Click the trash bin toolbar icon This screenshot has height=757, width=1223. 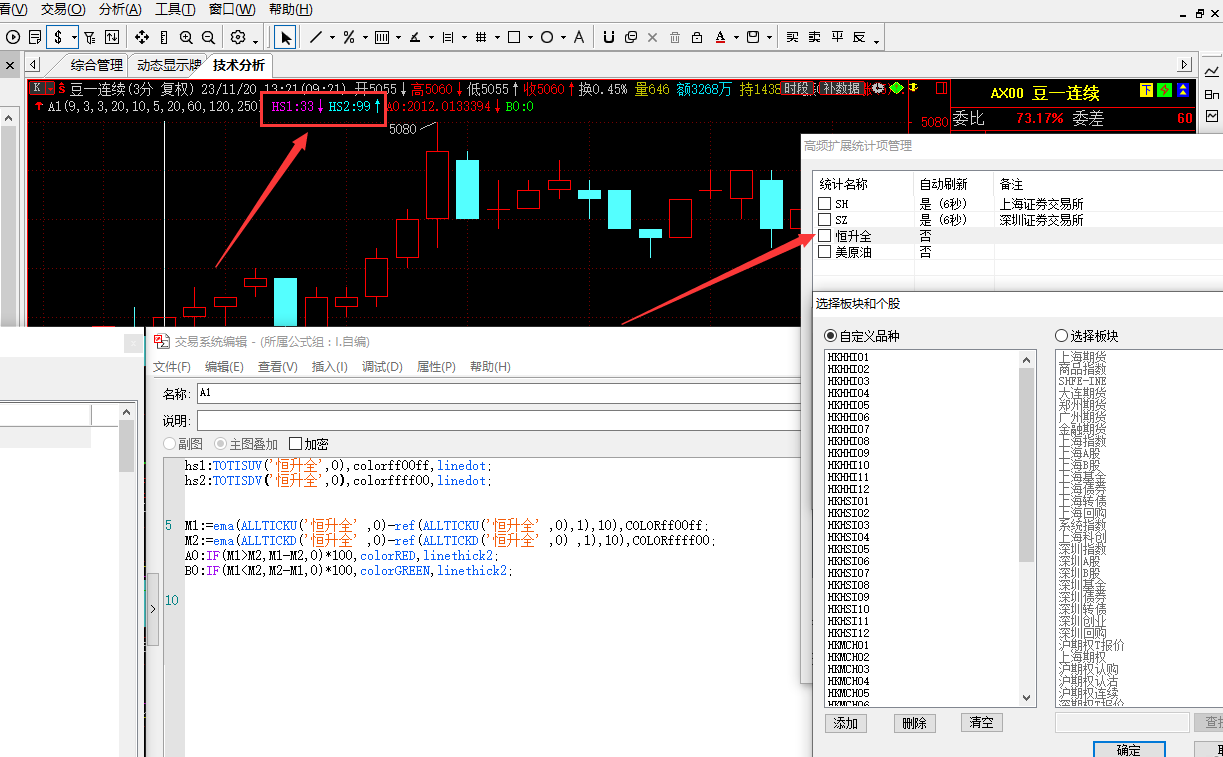pos(675,37)
